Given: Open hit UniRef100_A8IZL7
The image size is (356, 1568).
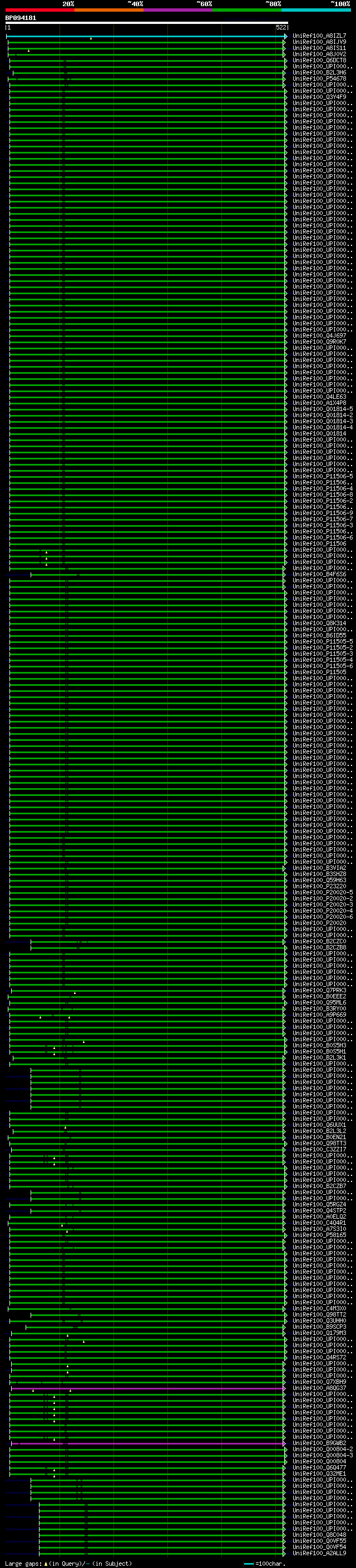Looking at the screenshot, I should click(319, 36).
